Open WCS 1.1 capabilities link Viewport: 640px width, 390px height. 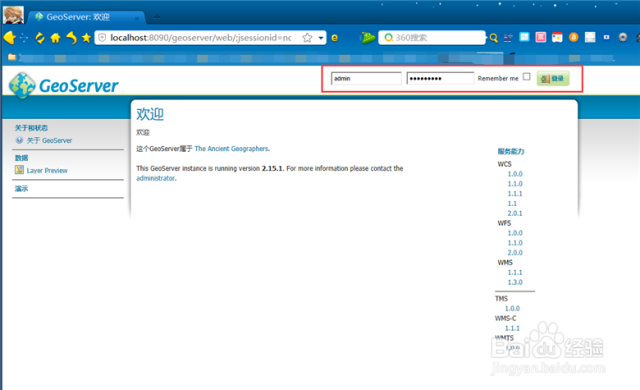tap(512, 203)
